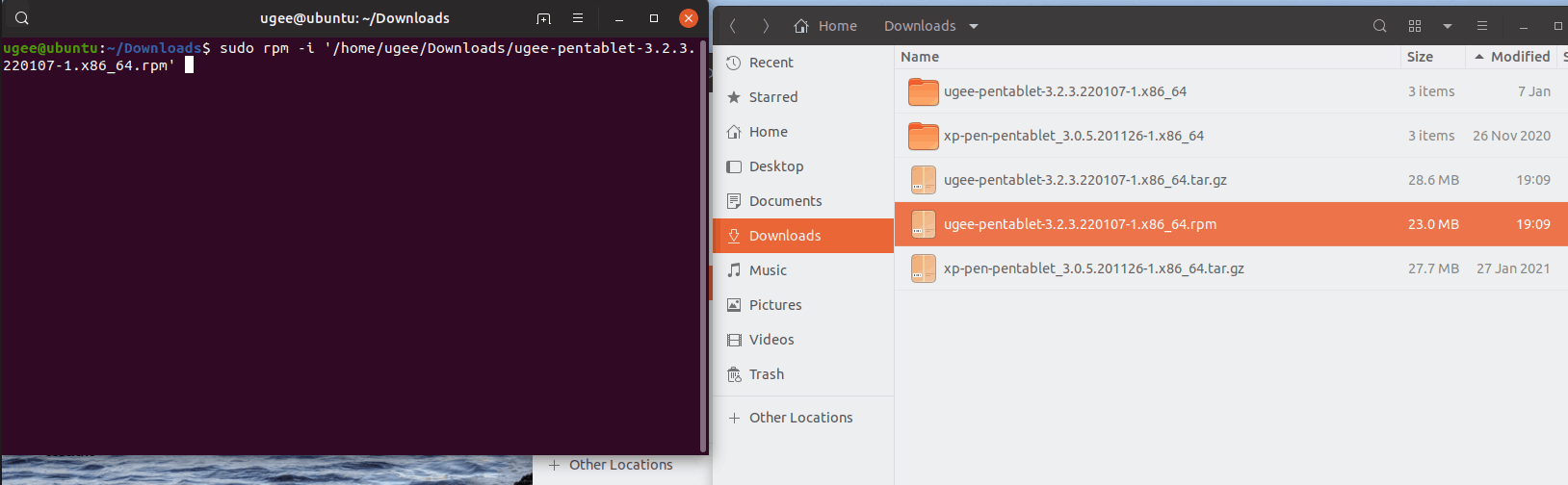This screenshot has height=485, width=1568.
Task: Select the ugee-pentablet .rpm file
Action: (1079, 224)
